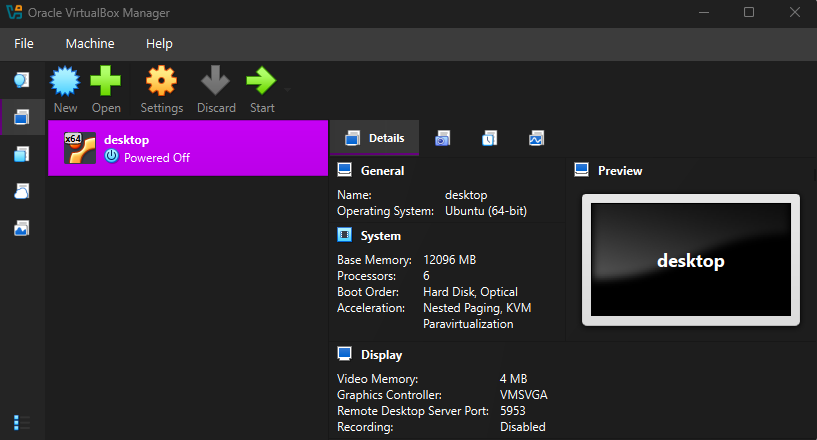Click the "12096 MB" base memory value
The width and height of the screenshot is (817, 440).
(450, 260)
